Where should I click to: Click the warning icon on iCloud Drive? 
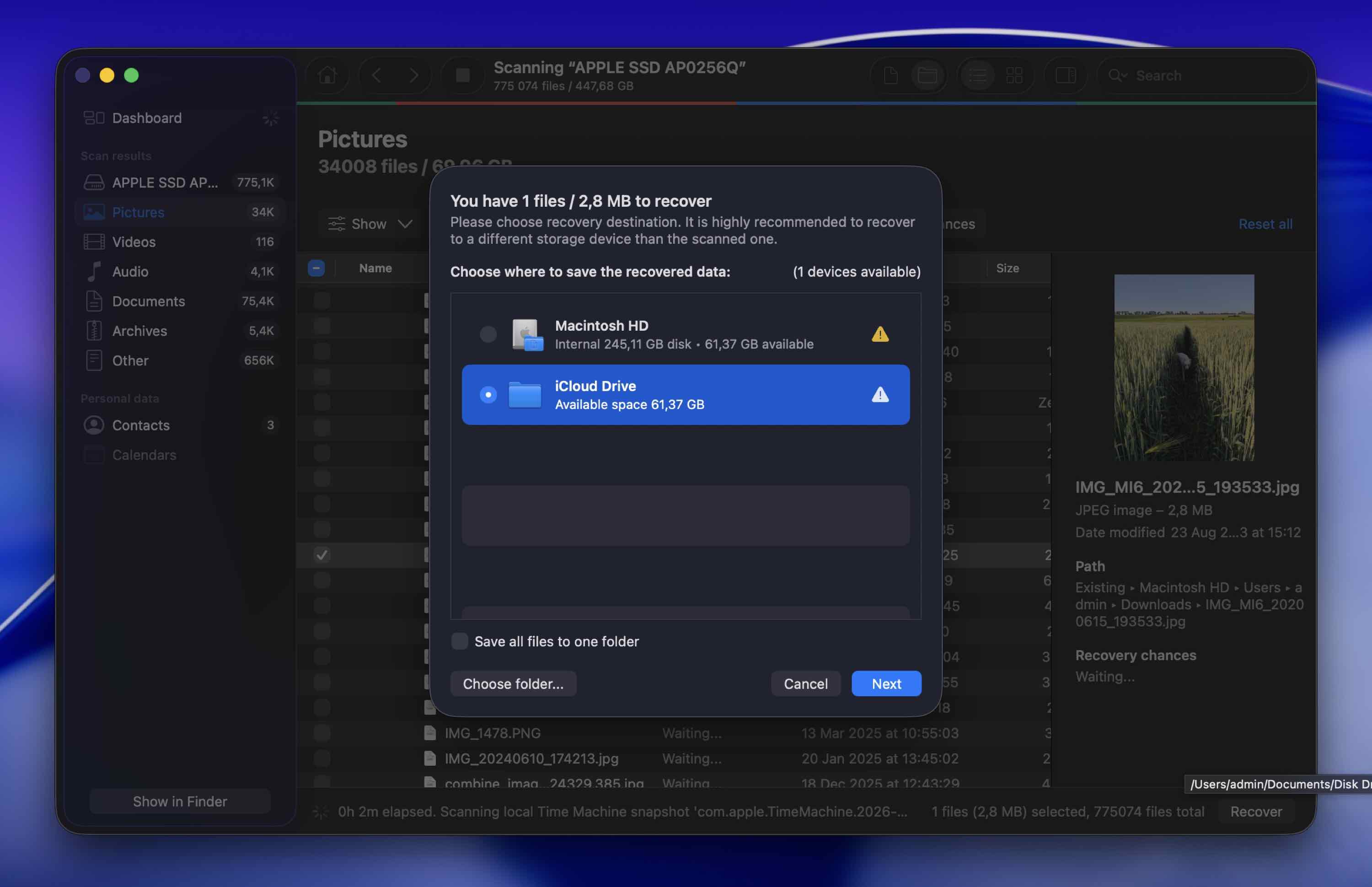click(880, 394)
